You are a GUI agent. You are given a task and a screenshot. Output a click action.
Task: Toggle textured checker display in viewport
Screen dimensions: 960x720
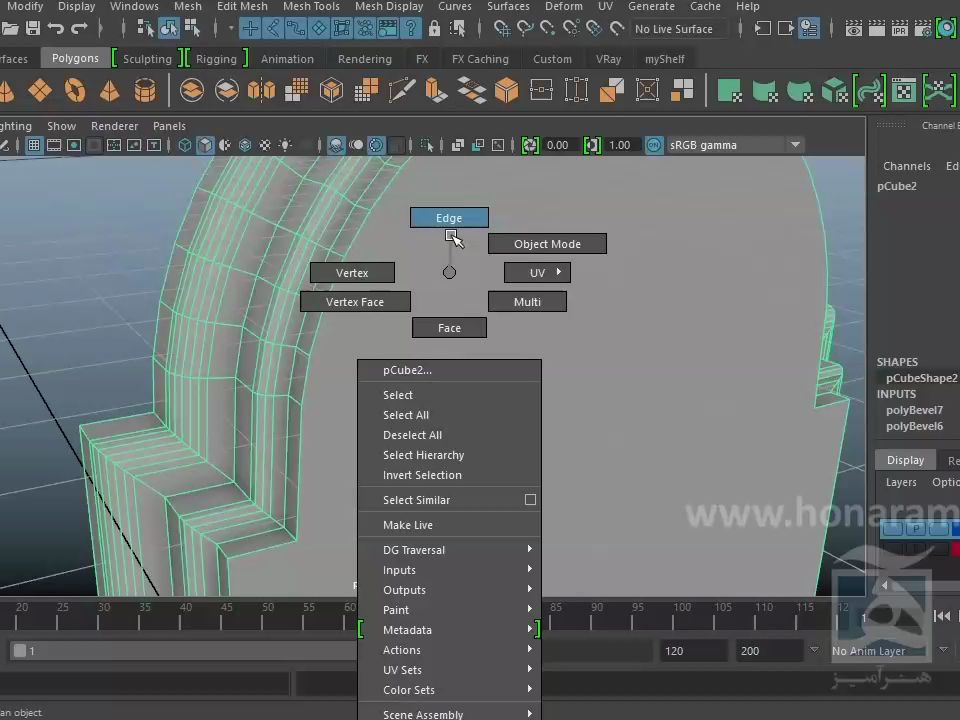[x=265, y=145]
